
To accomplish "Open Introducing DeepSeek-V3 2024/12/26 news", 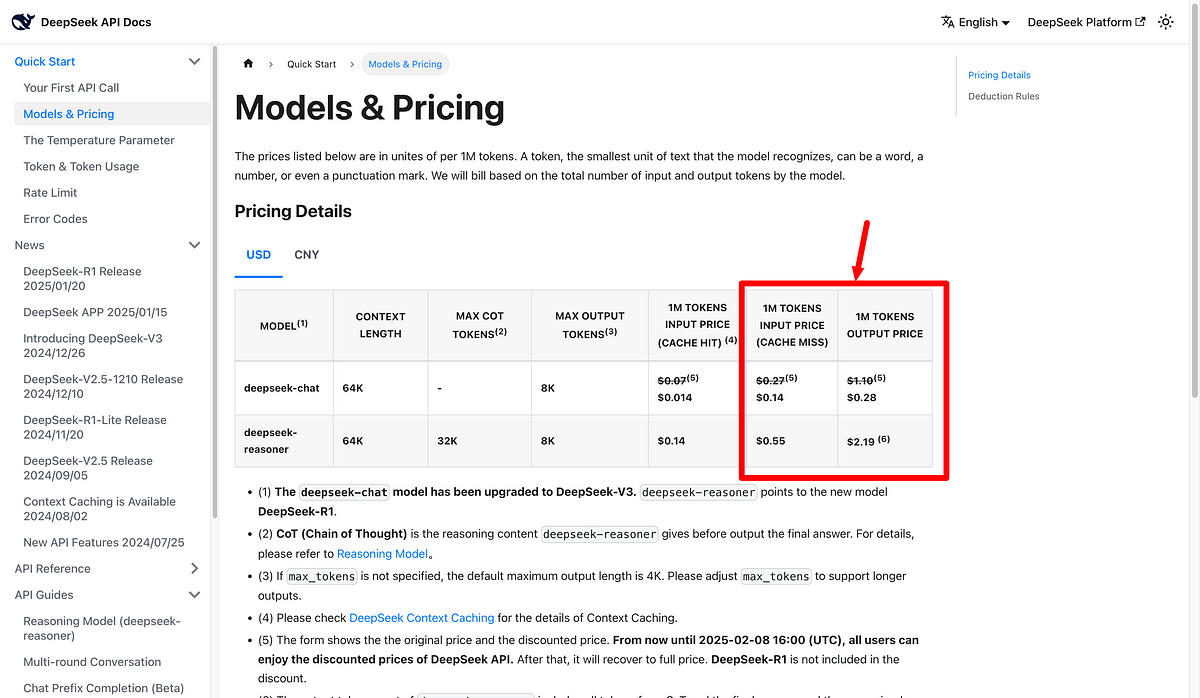I will [x=93, y=346].
